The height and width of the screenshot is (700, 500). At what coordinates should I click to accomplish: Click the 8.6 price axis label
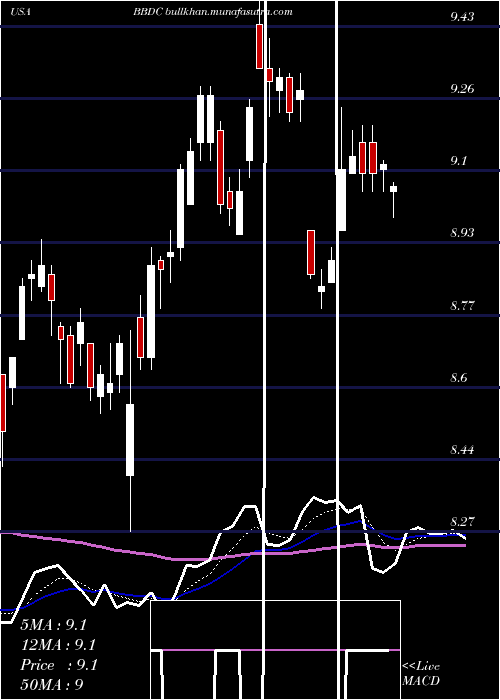click(x=459, y=378)
